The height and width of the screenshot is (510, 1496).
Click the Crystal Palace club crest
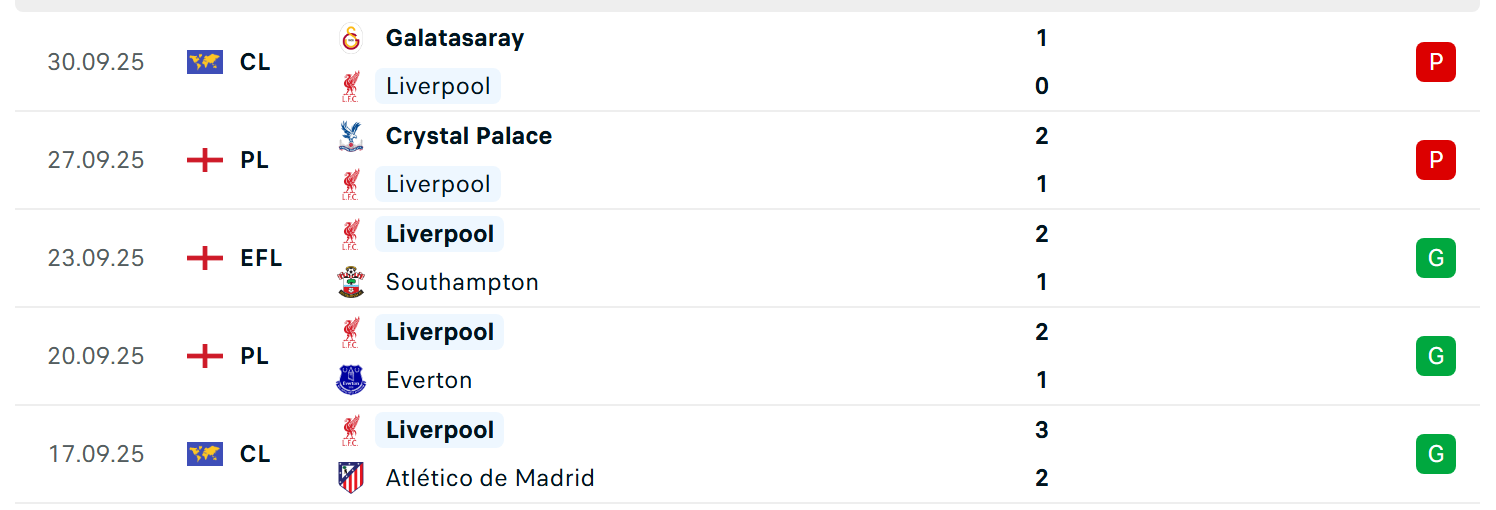[351, 136]
